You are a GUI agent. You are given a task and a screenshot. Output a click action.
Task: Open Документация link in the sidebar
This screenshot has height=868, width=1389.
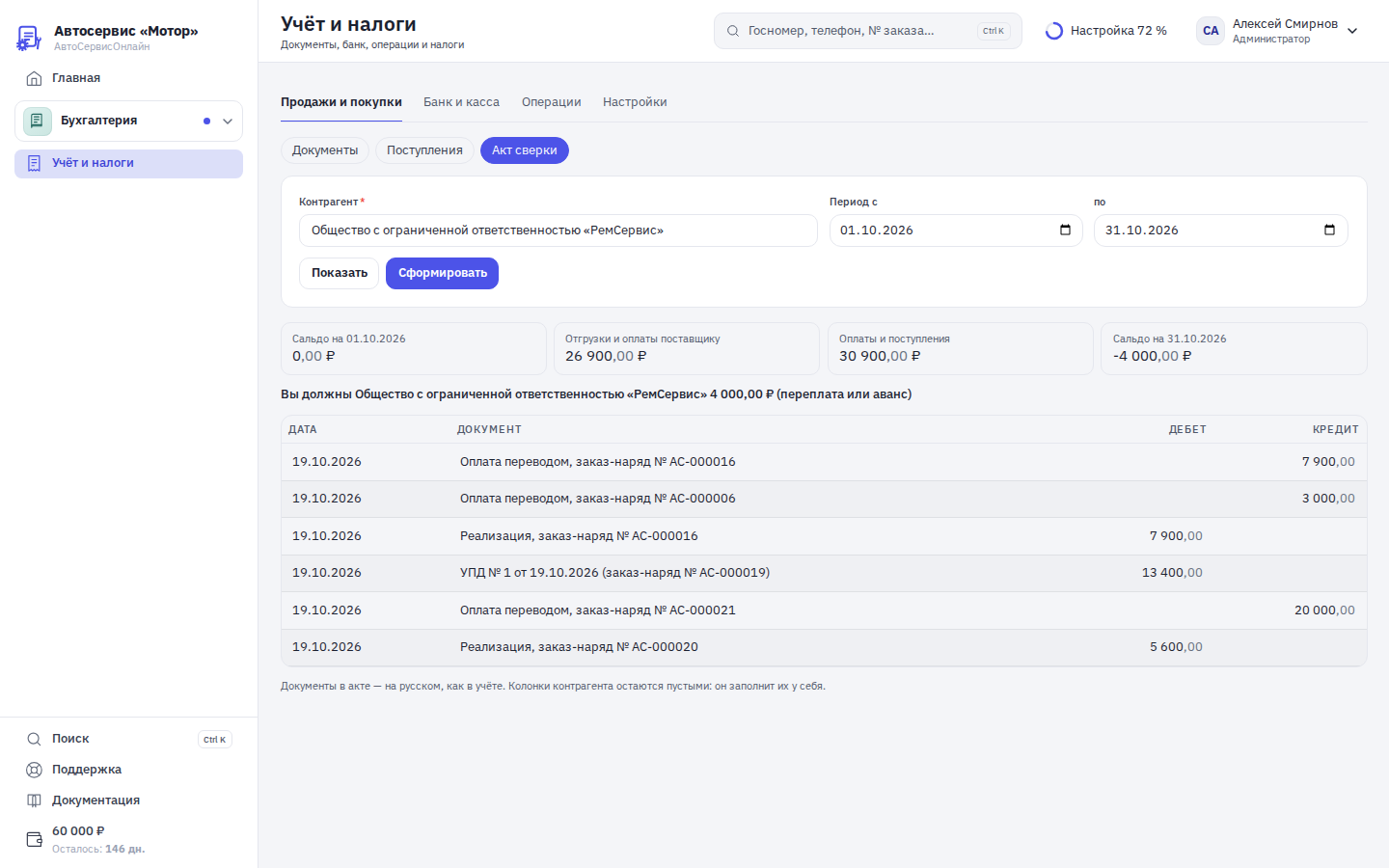coord(128,800)
